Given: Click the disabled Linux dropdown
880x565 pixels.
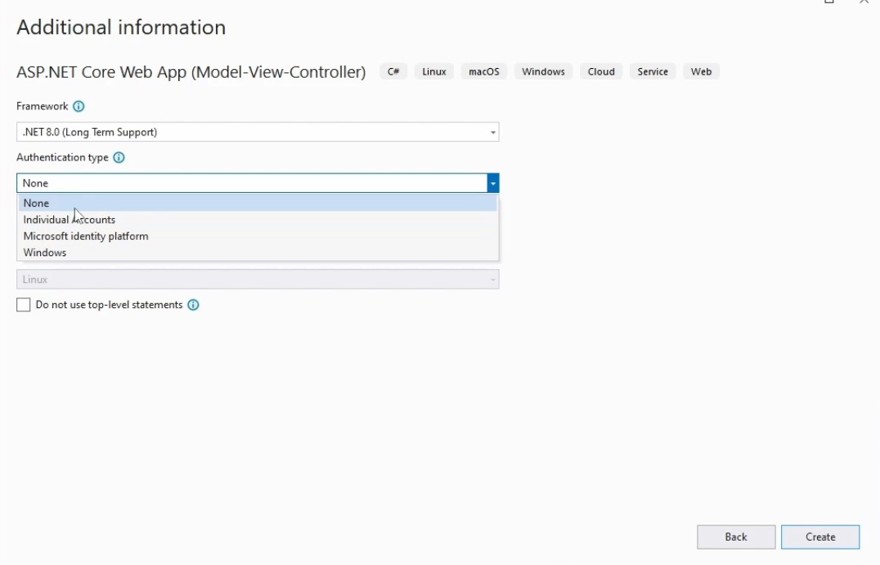Looking at the screenshot, I should point(258,279).
